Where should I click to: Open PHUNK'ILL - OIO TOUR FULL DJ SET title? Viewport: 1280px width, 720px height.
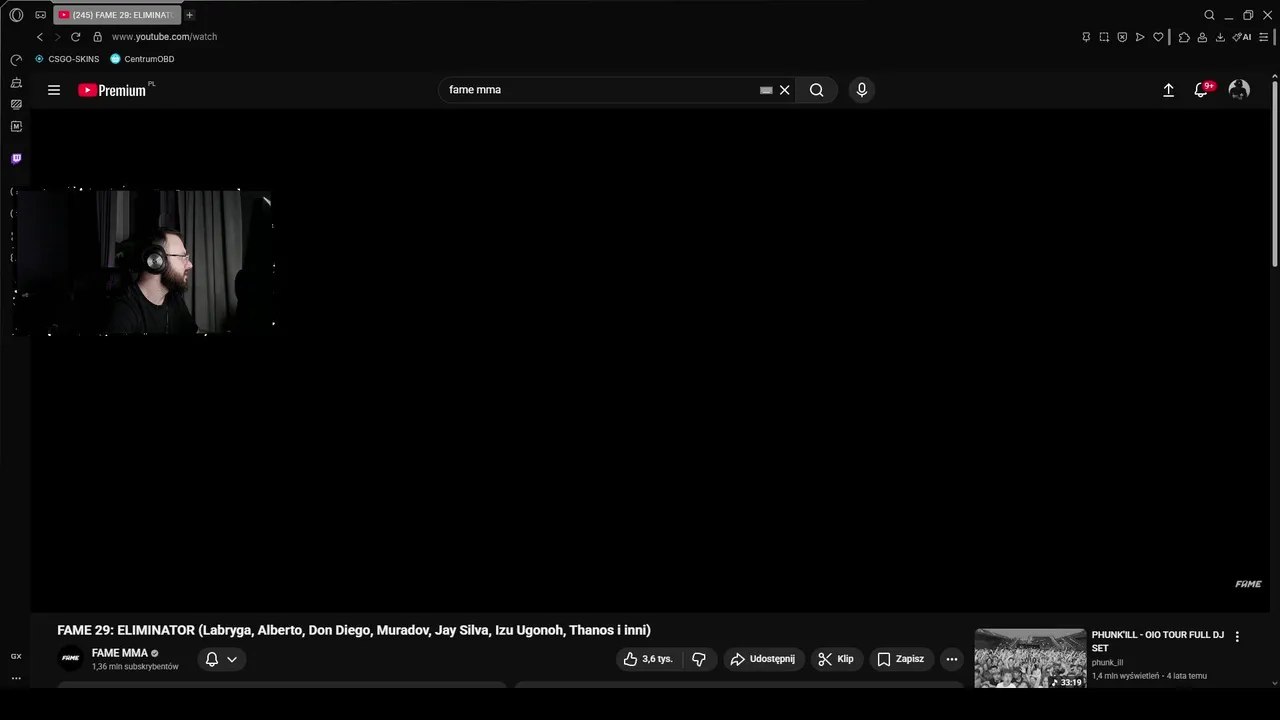(x=1158, y=641)
